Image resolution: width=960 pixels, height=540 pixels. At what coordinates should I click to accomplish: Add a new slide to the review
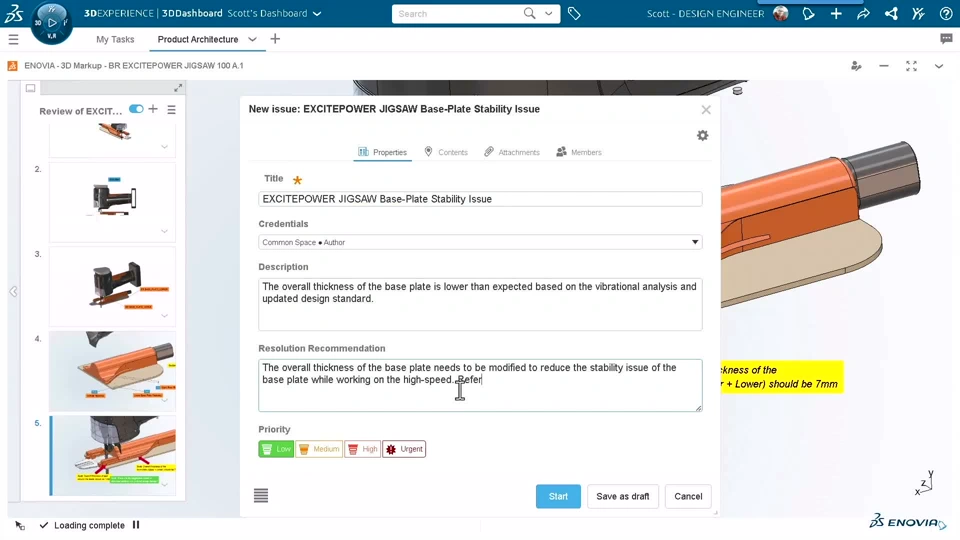click(x=153, y=109)
